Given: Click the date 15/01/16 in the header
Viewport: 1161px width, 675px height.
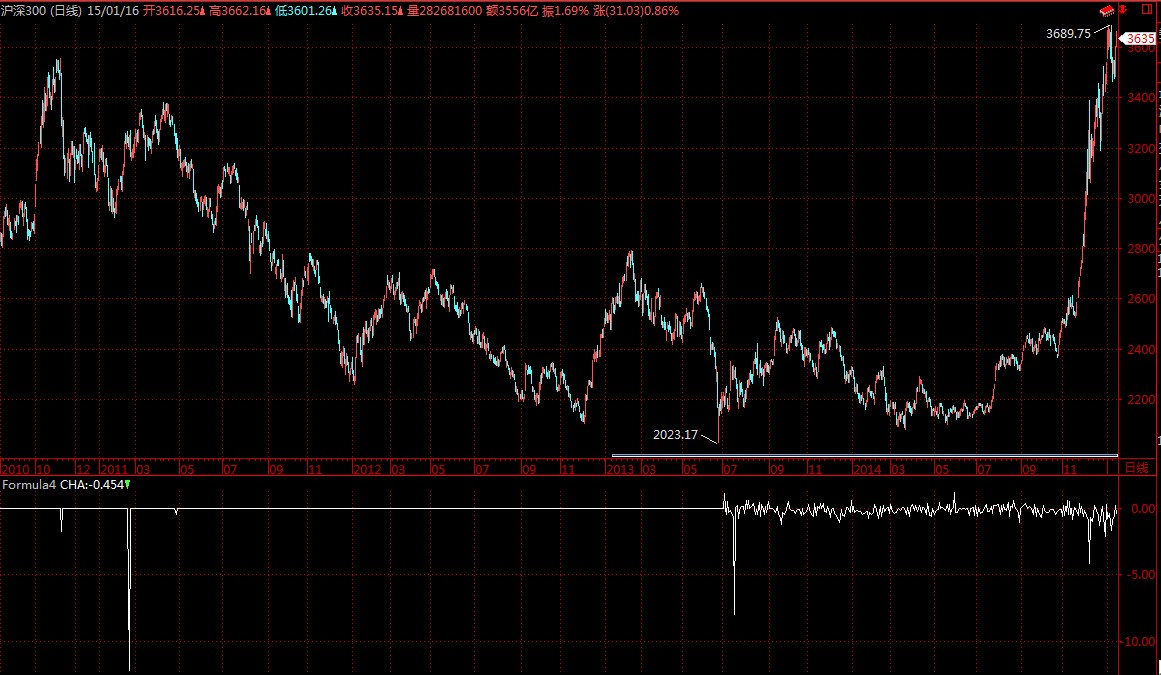Looking at the screenshot, I should 113,10.
